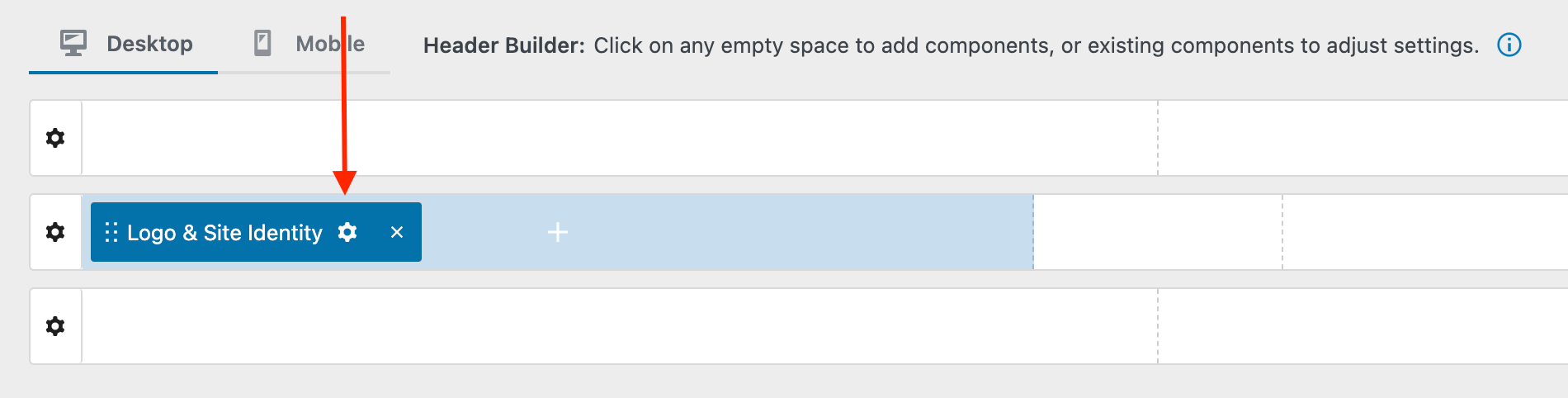Click the empty right section of the bottom row
Image resolution: width=1568 pixels, height=398 pixels.
point(1362,326)
